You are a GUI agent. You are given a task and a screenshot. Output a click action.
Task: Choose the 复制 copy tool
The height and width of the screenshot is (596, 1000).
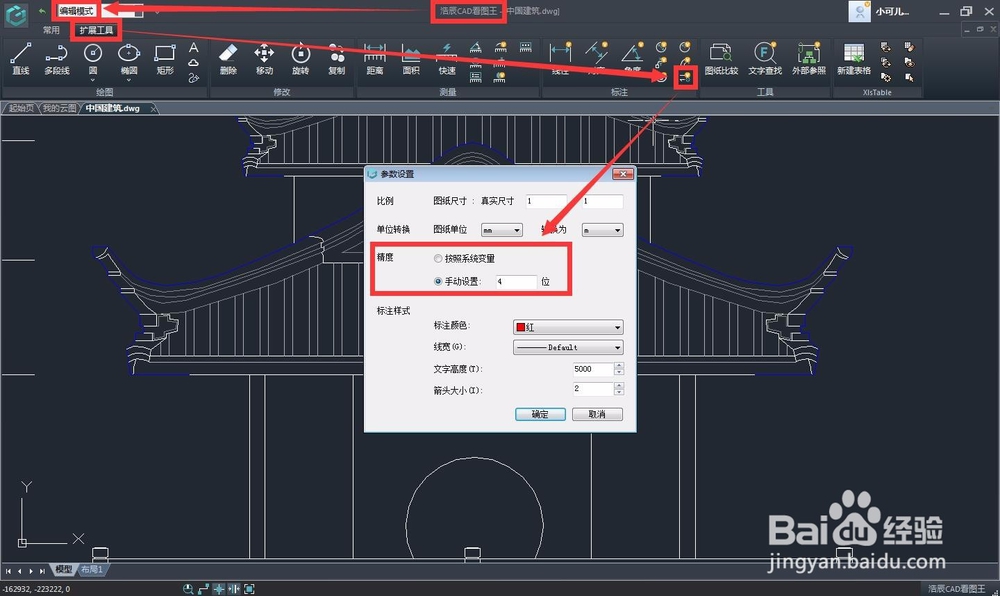tap(337, 59)
